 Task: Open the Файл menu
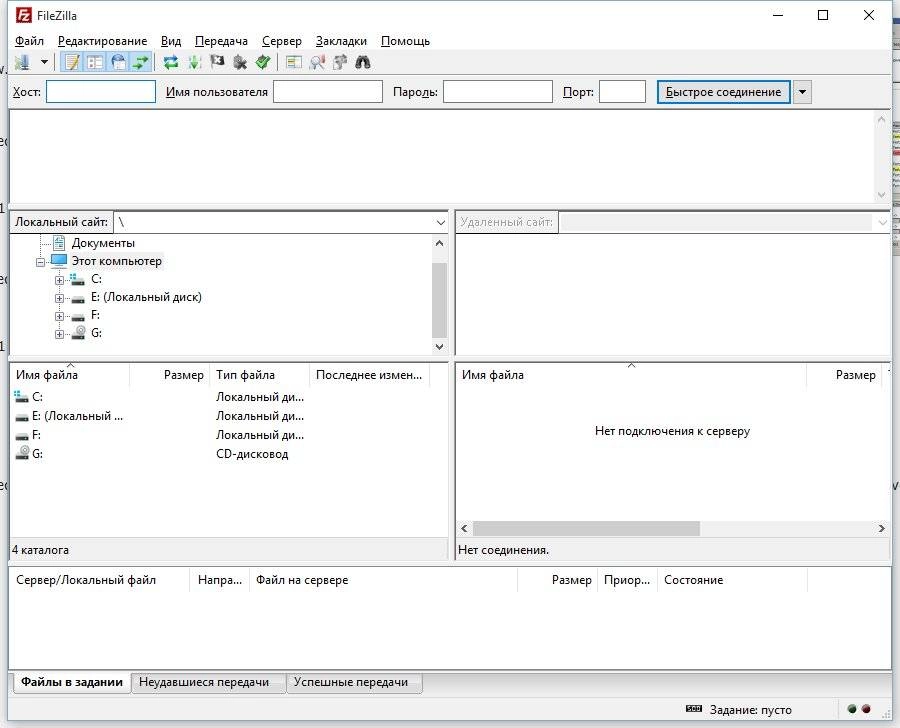(29, 41)
